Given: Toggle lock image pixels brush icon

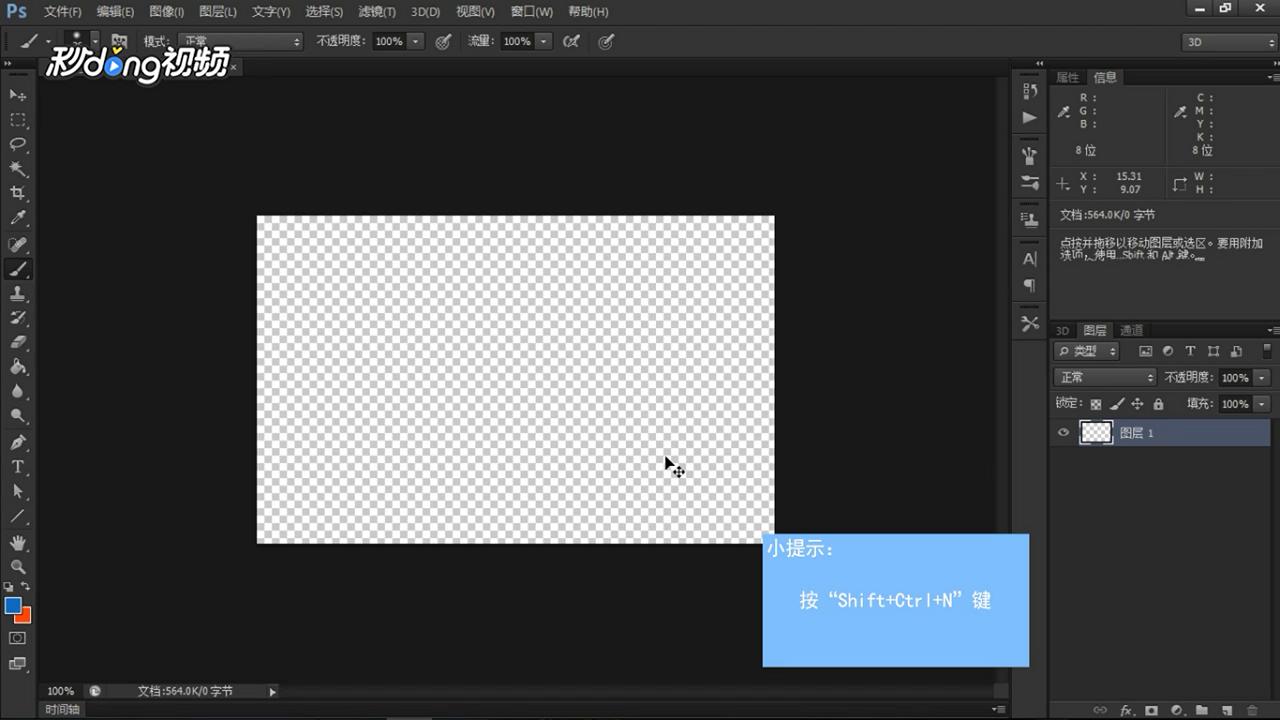Looking at the screenshot, I should coord(1117,404).
